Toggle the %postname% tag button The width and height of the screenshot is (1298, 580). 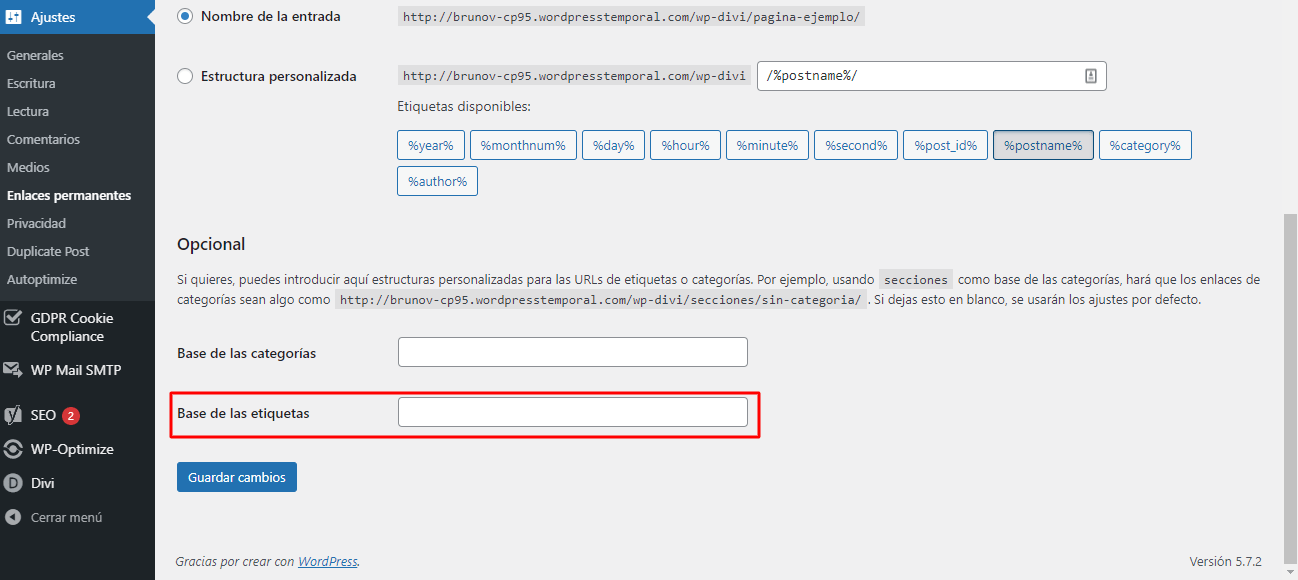[x=1043, y=145]
